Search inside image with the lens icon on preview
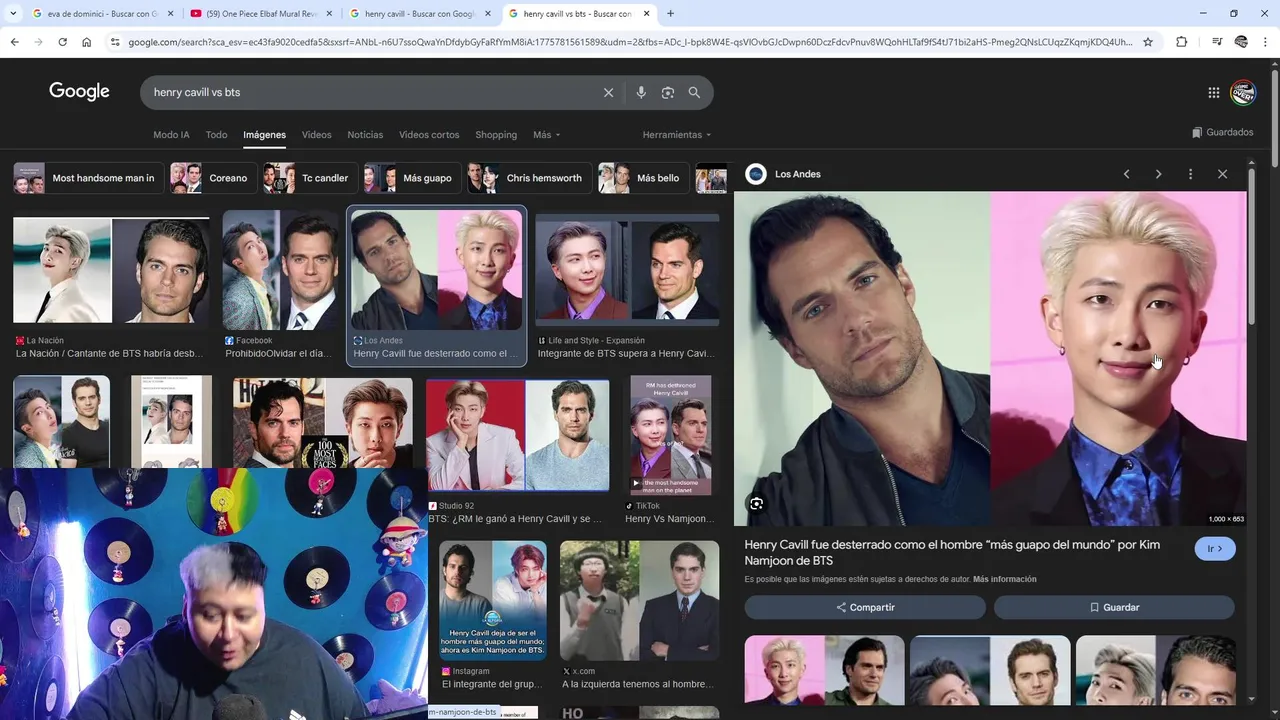1280x720 pixels. click(x=757, y=504)
